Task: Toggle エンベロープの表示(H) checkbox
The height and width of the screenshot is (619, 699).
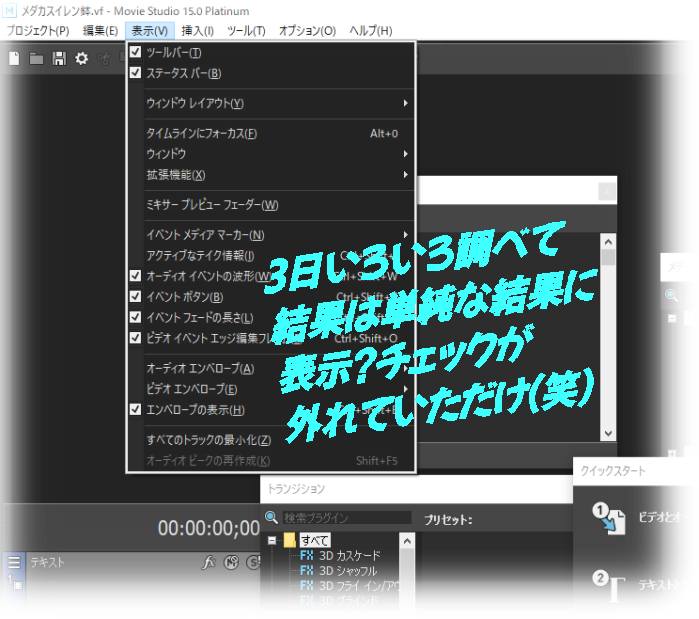Action: point(136,409)
